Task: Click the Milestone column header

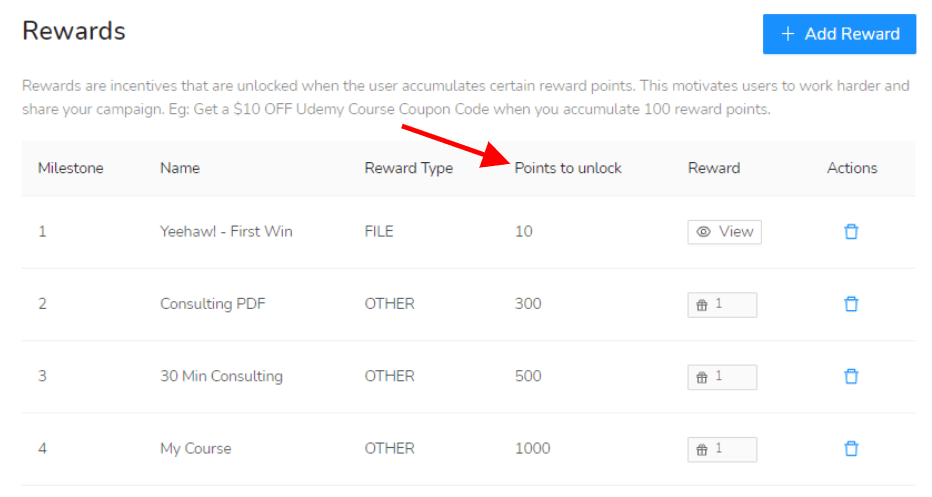Action: click(71, 168)
